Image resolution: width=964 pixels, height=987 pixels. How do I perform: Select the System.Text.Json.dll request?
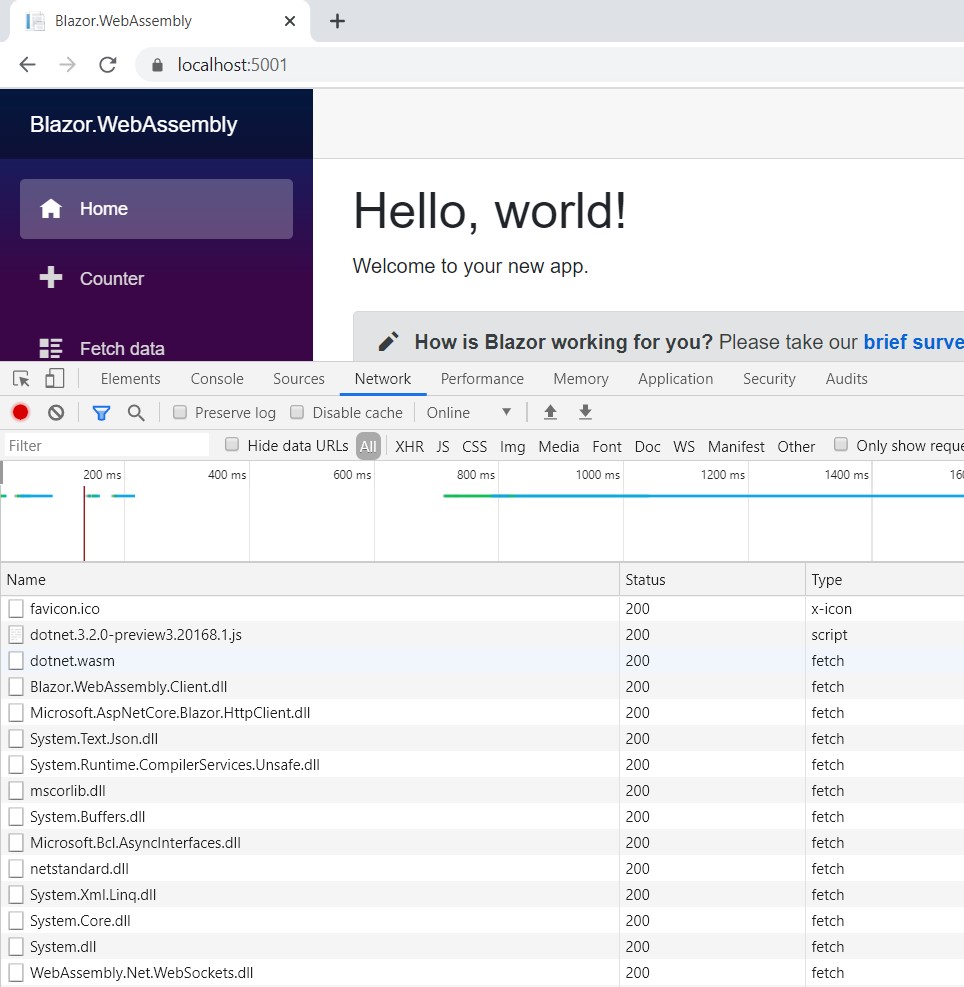pos(482,739)
